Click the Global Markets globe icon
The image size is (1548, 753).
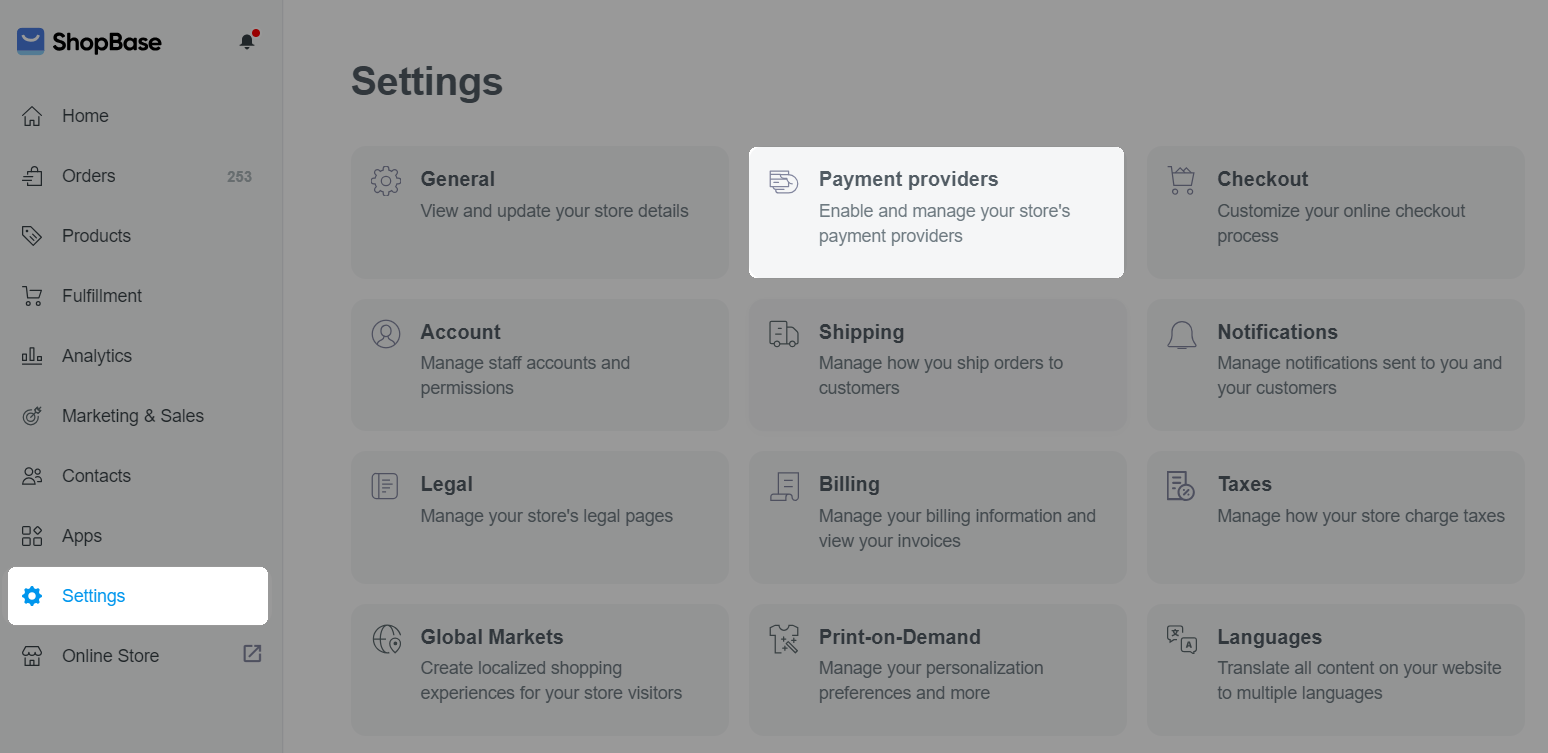[x=386, y=639]
